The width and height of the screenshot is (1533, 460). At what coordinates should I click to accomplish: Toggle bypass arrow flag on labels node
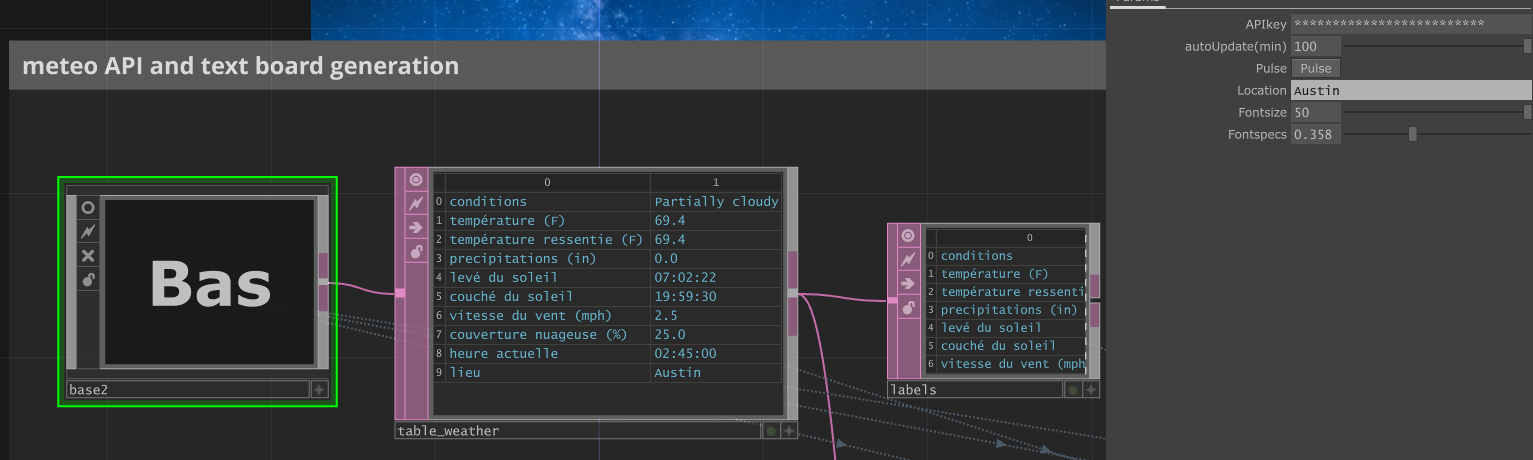pos(908,284)
